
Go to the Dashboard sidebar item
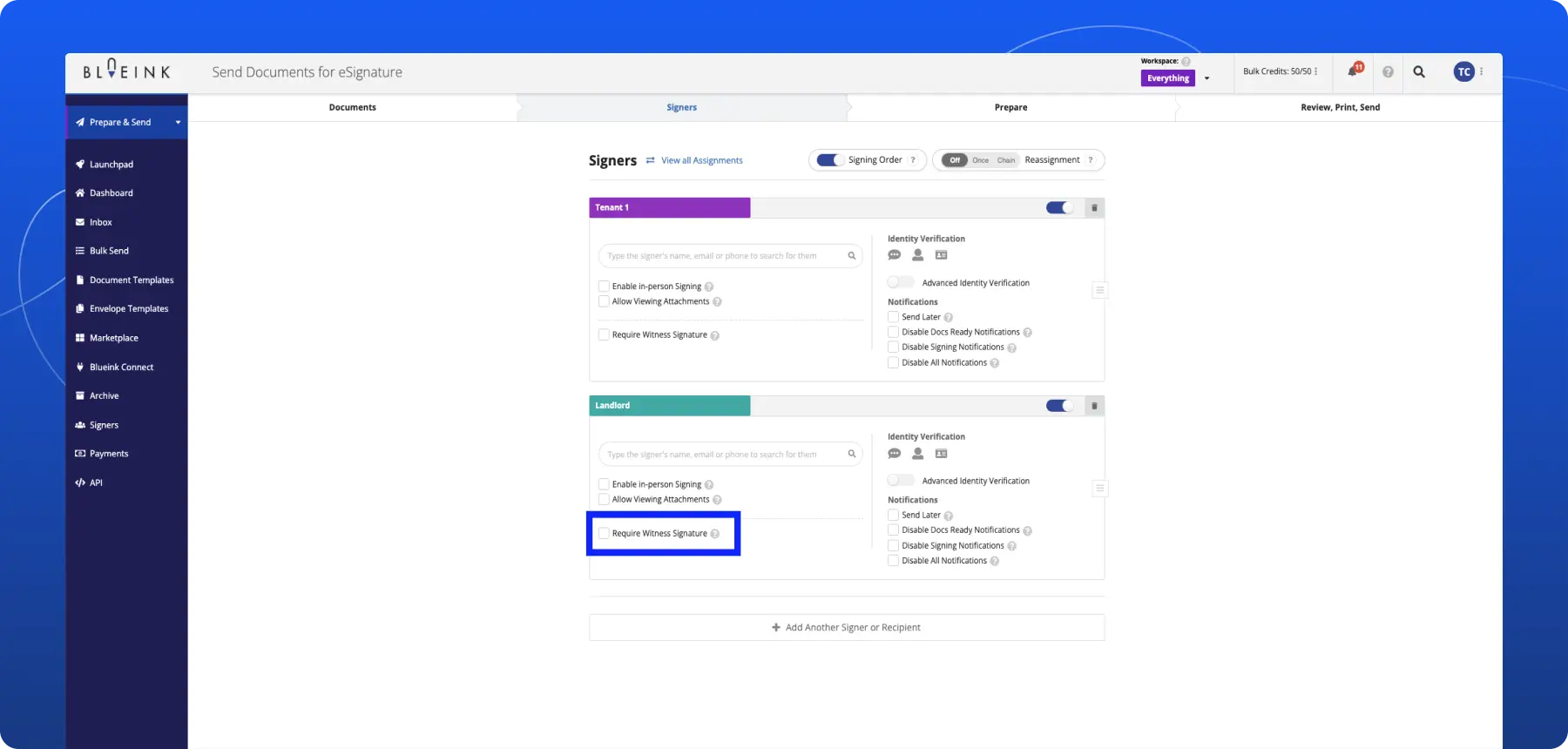click(x=112, y=192)
